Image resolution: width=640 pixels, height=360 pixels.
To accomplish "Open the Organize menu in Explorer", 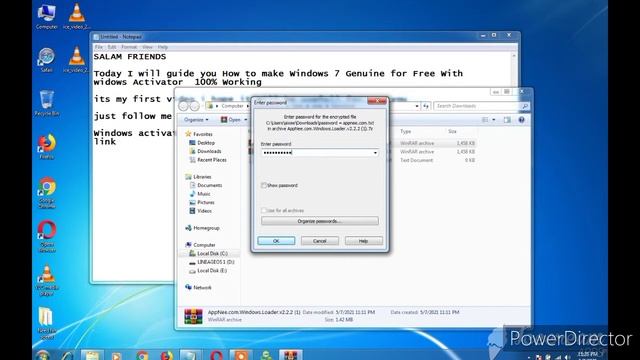I will 196,120.
